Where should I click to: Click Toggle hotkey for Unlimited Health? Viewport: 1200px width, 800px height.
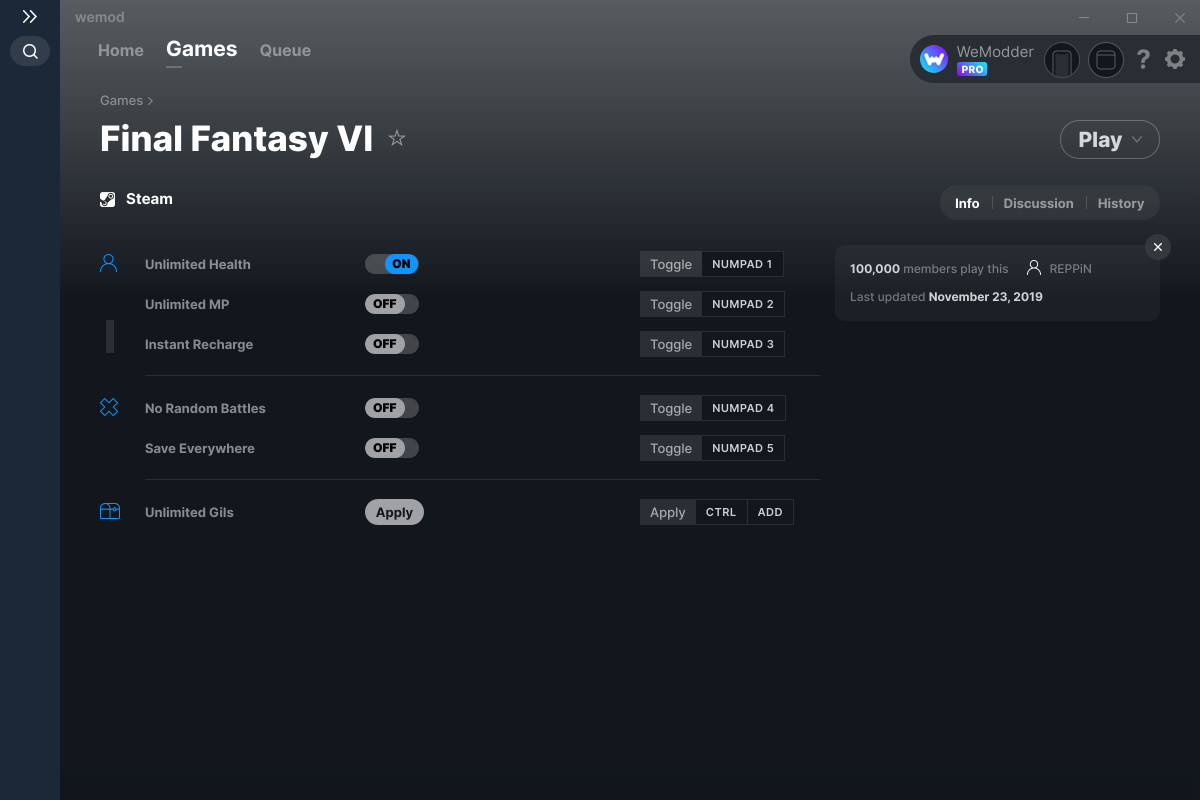pyautogui.click(x=671, y=264)
